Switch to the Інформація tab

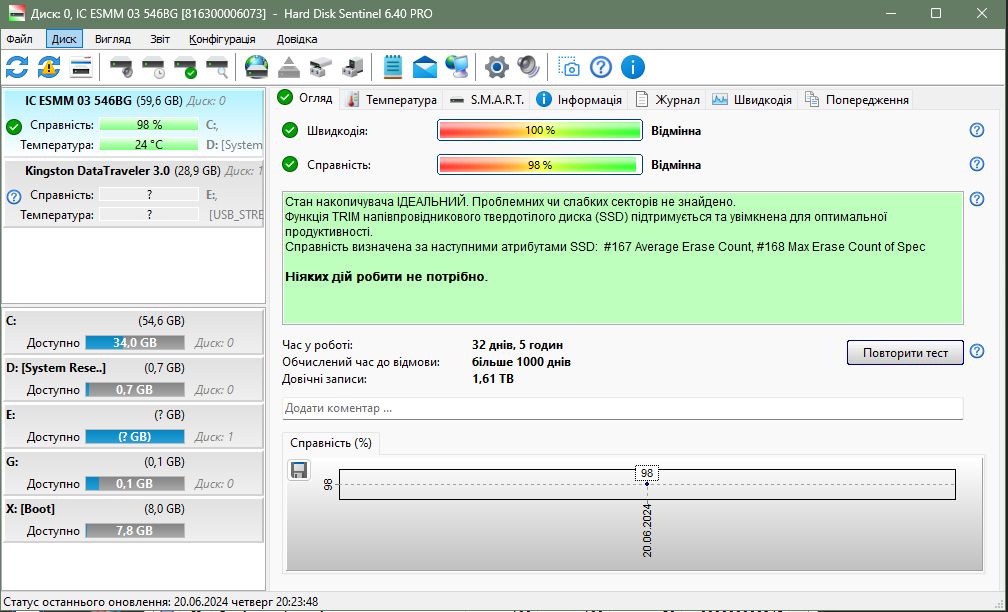click(x=579, y=100)
